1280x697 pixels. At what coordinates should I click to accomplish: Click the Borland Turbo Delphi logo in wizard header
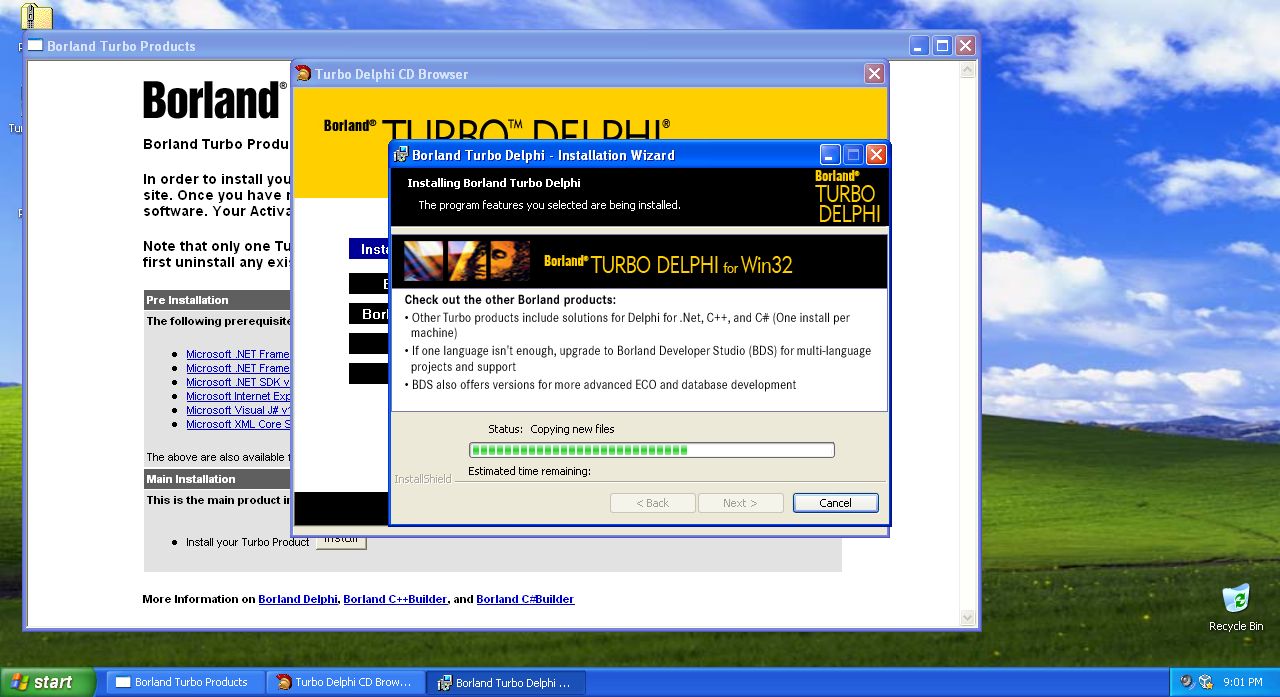pyautogui.click(x=847, y=197)
